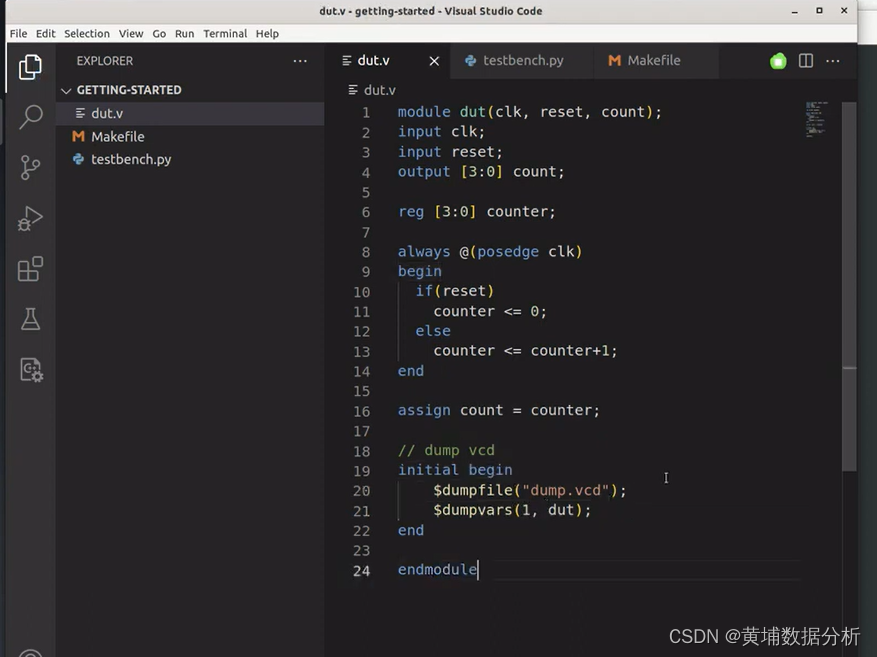Open the Run and Debug view
Screen dimensions: 877x657
click(29, 218)
